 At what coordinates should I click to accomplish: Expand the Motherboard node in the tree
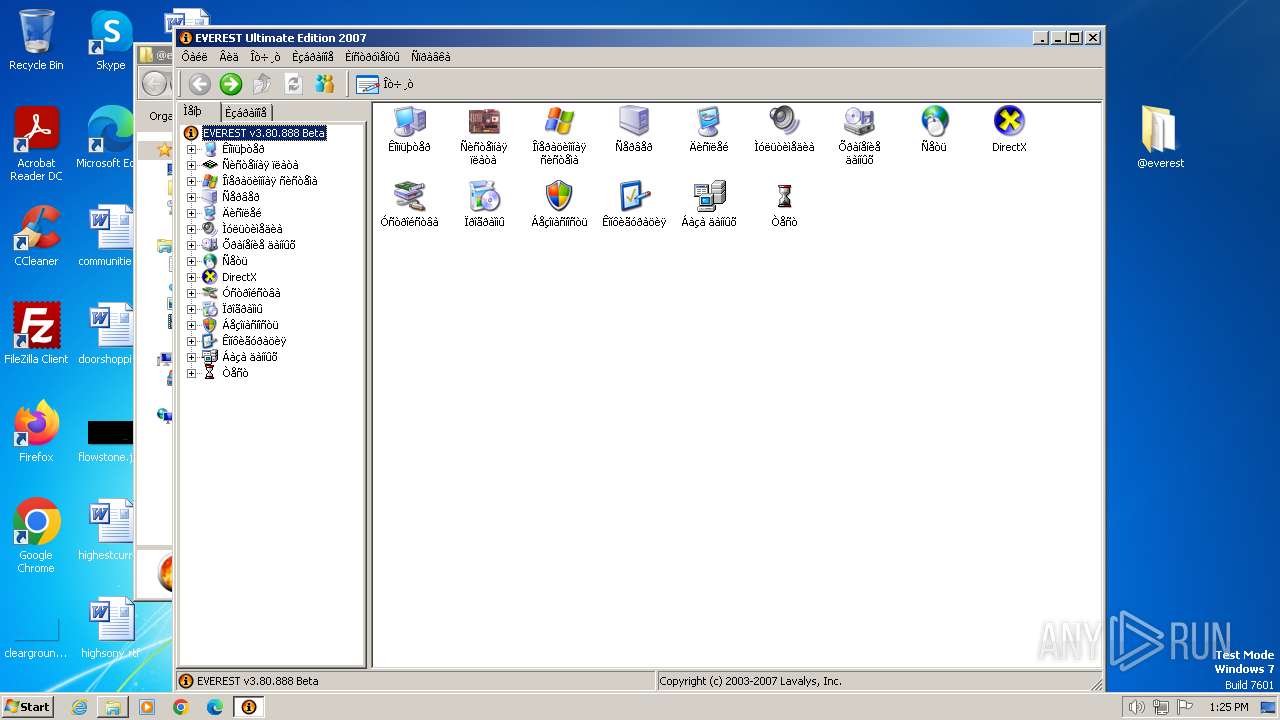pyautogui.click(x=192, y=165)
